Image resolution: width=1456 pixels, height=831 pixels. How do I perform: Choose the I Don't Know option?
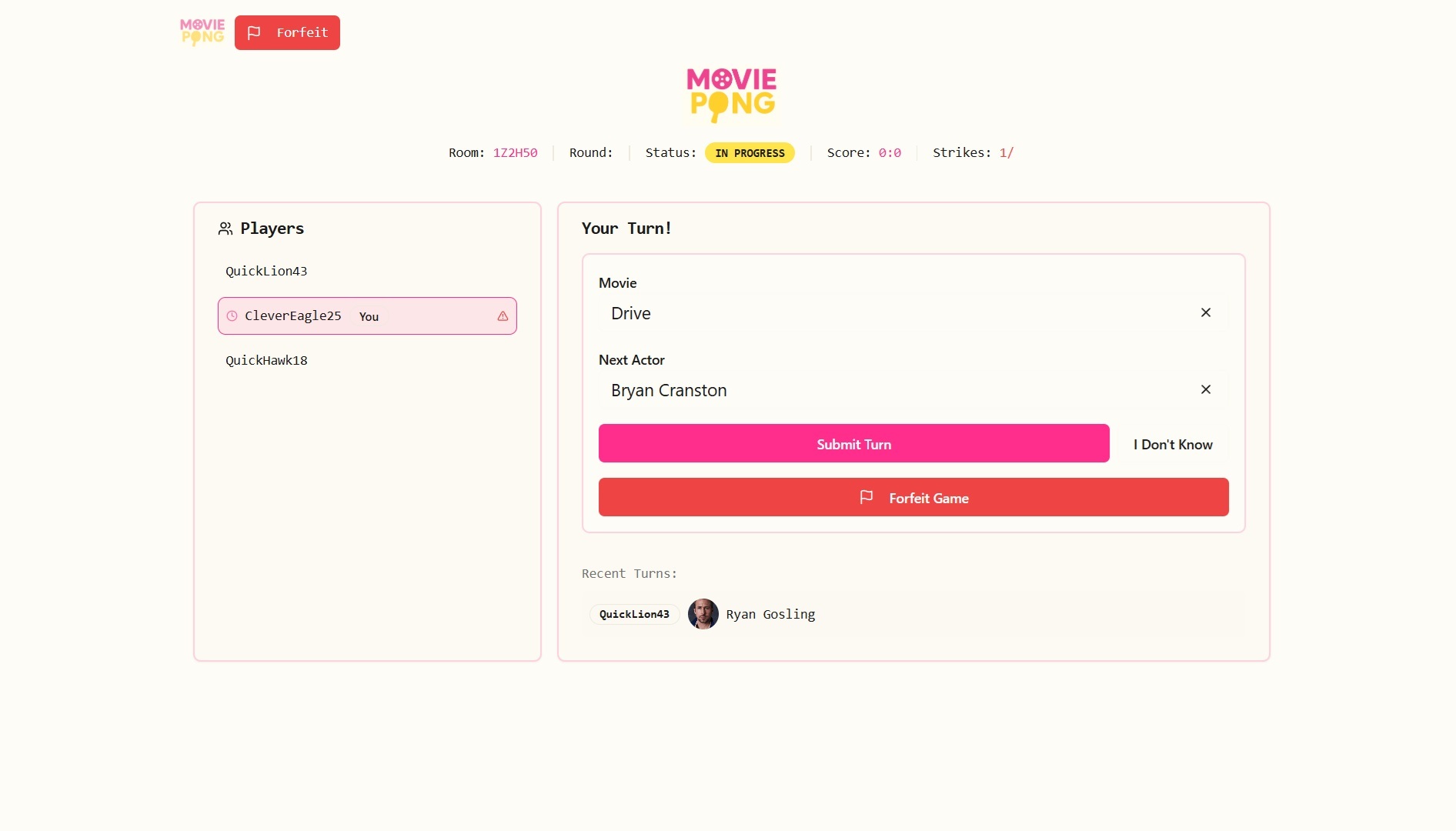click(1172, 444)
